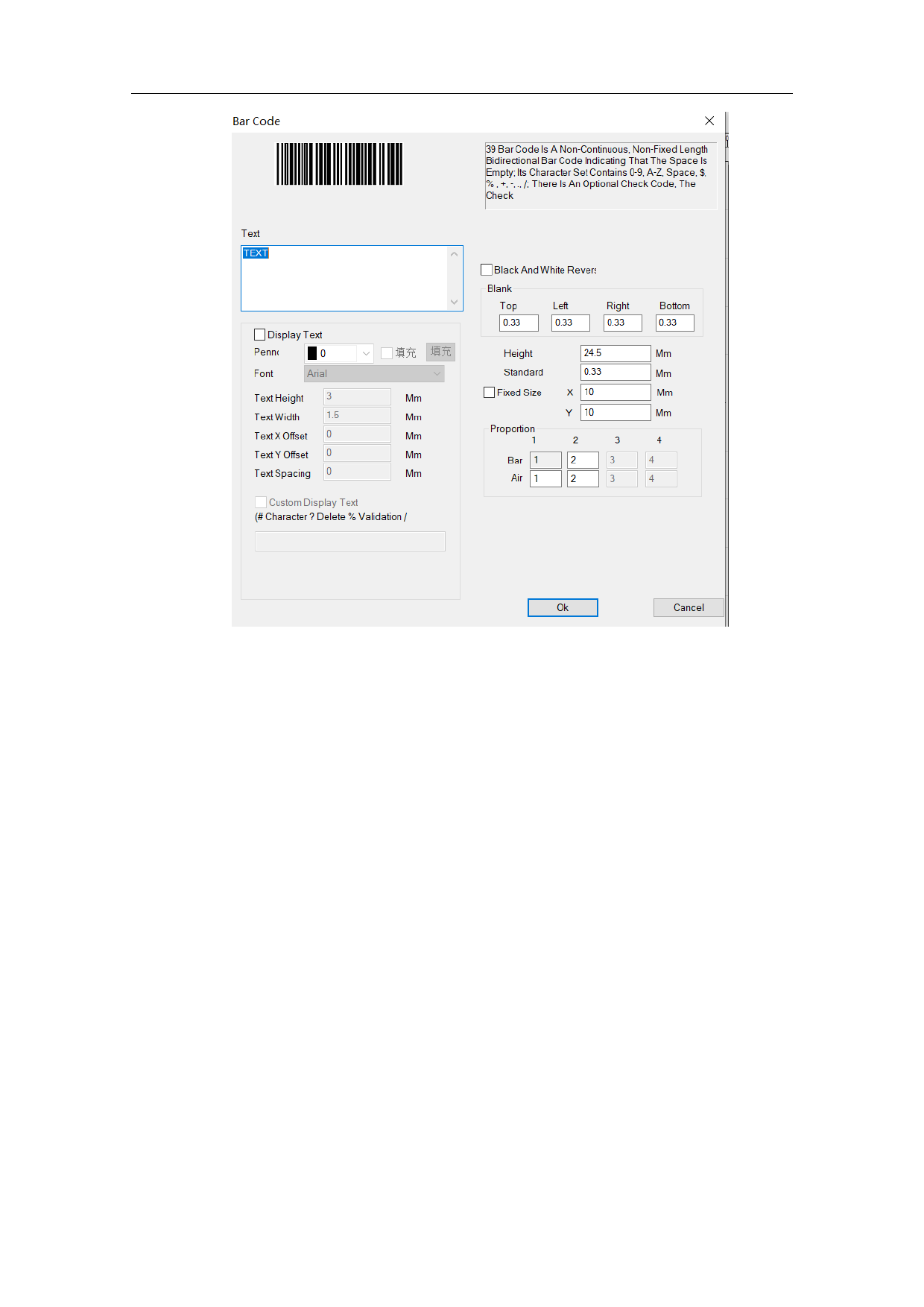924x1307 pixels.
Task: Click the barcode Text input area
Action: pyautogui.click(x=344, y=279)
